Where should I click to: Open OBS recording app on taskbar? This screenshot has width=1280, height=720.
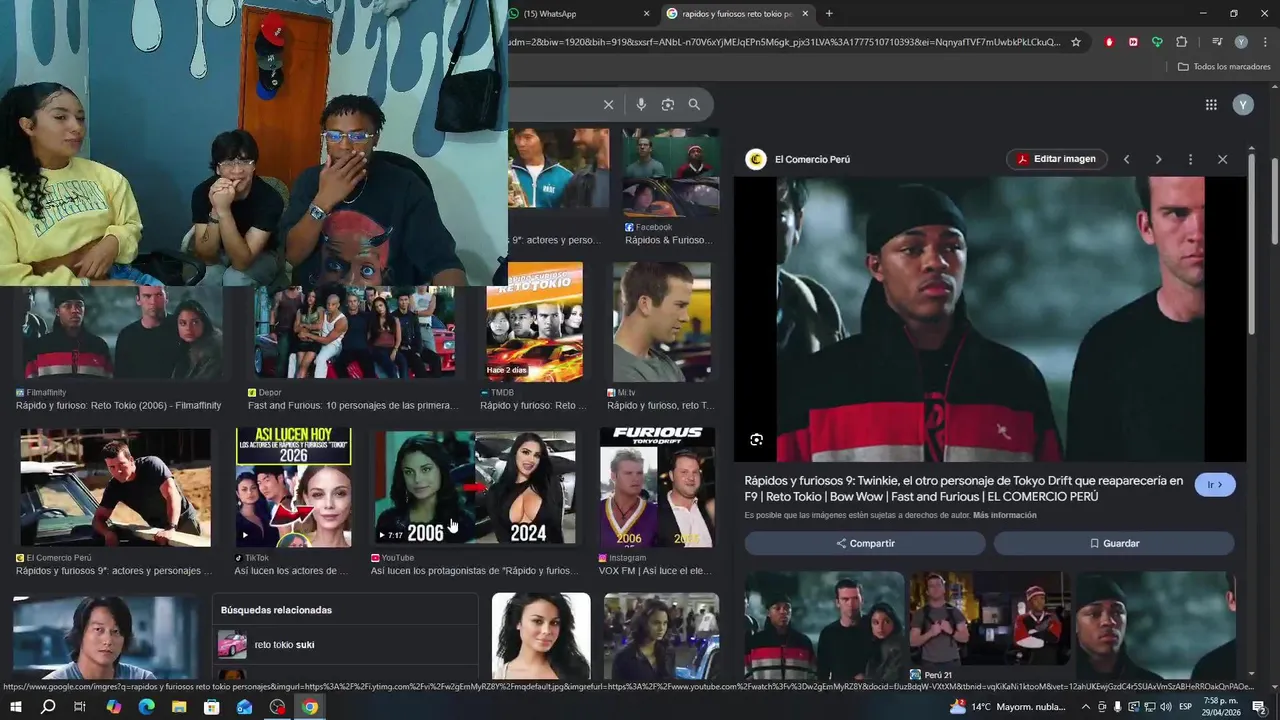tap(278, 707)
